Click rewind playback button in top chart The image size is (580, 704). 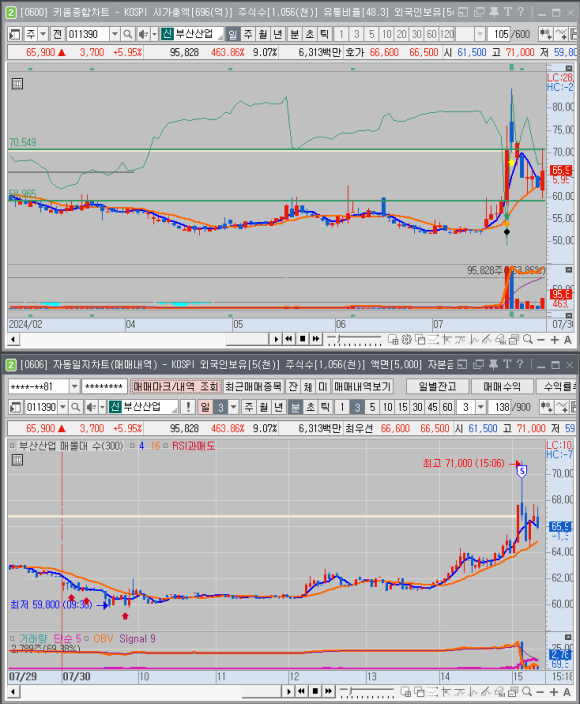(x=289, y=339)
